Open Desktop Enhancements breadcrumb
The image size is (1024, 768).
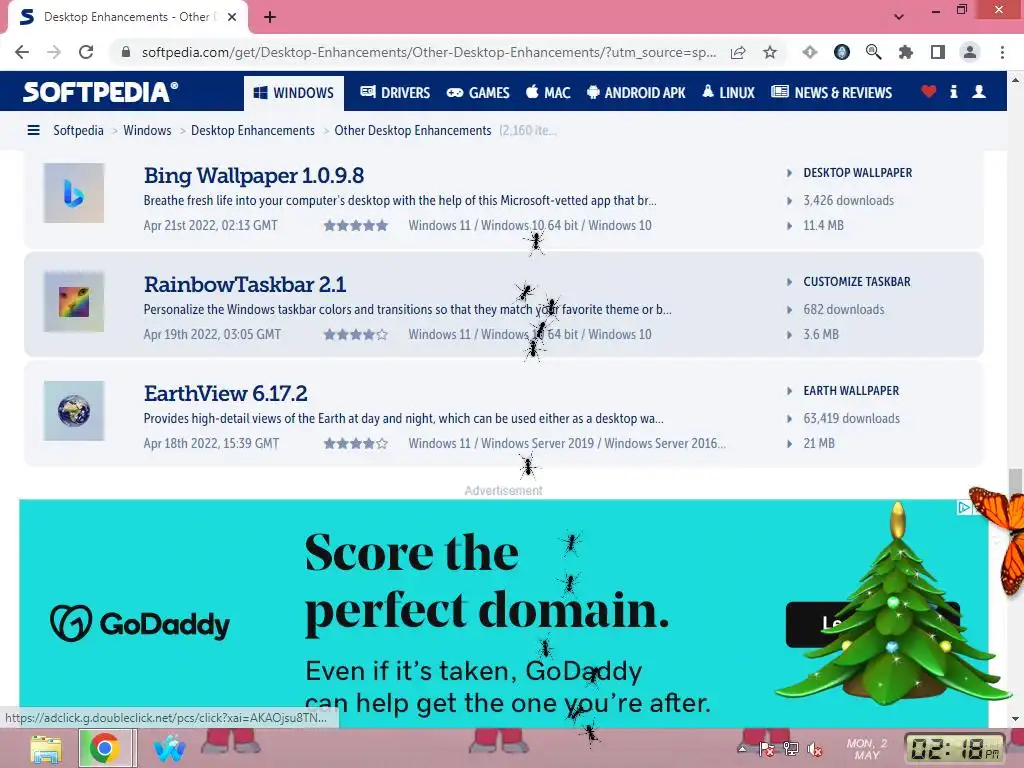pyautogui.click(x=253, y=130)
